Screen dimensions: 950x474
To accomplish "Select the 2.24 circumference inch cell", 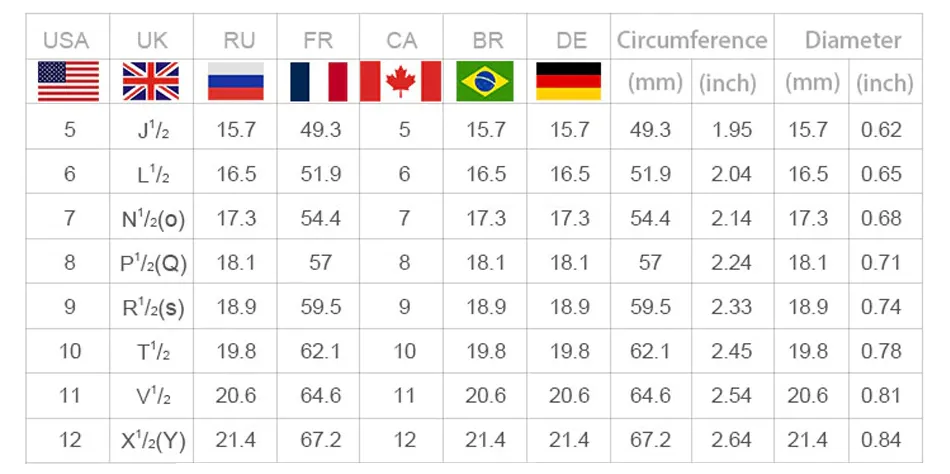I will (x=731, y=262).
